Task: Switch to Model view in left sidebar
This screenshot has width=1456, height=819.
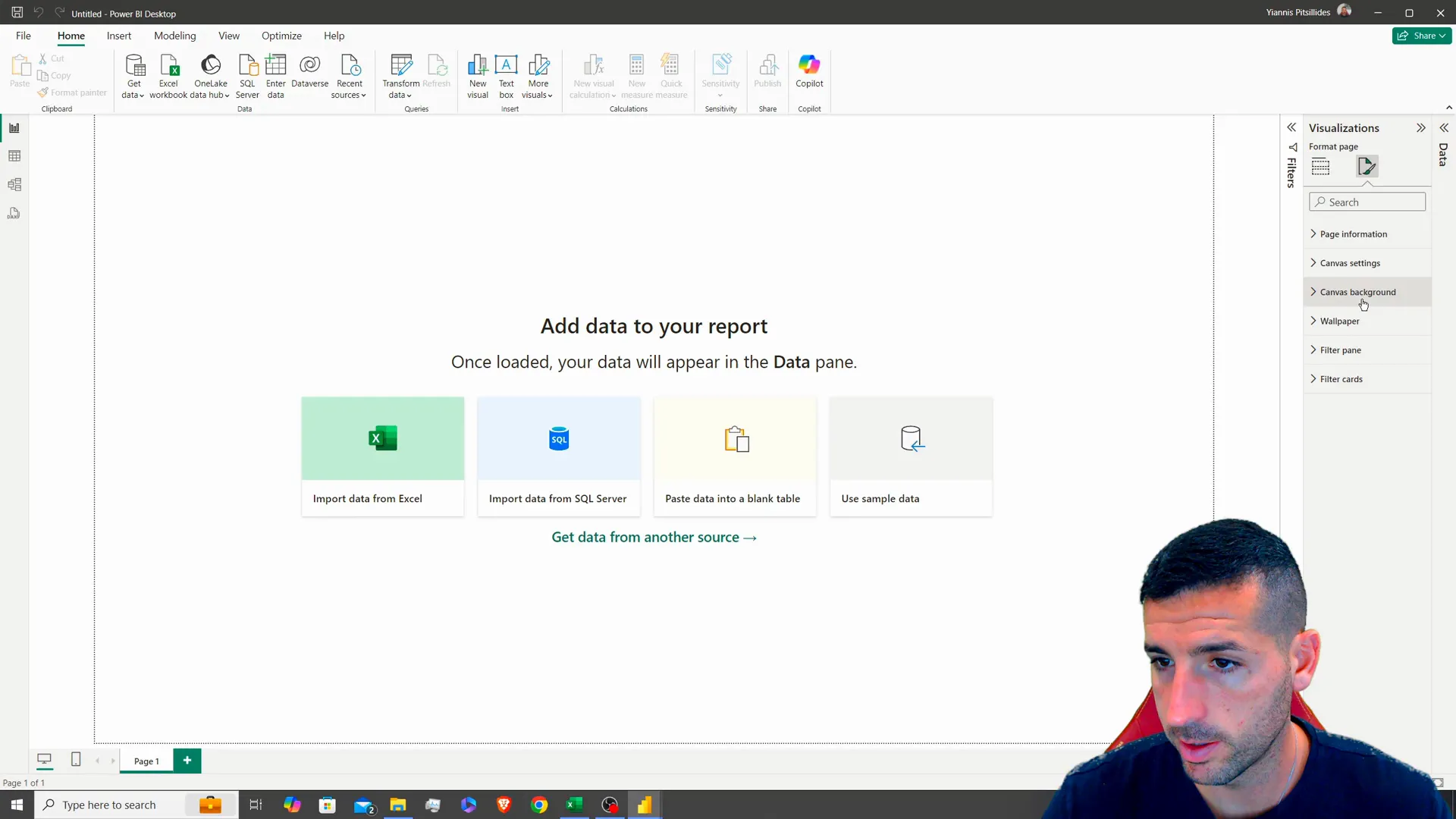Action: [14, 185]
